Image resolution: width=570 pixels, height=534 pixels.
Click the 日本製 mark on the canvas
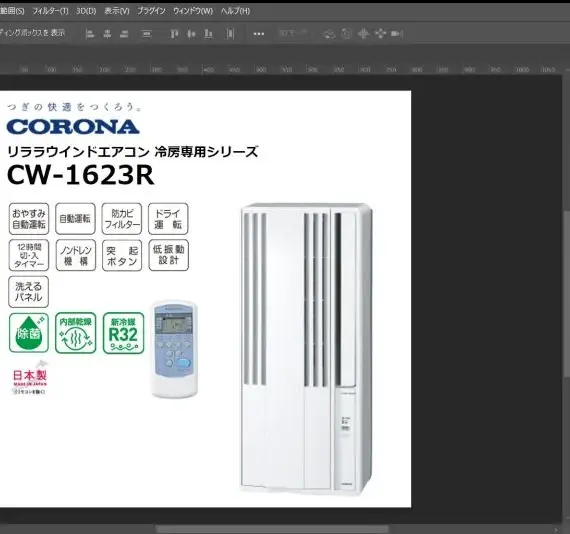30,378
